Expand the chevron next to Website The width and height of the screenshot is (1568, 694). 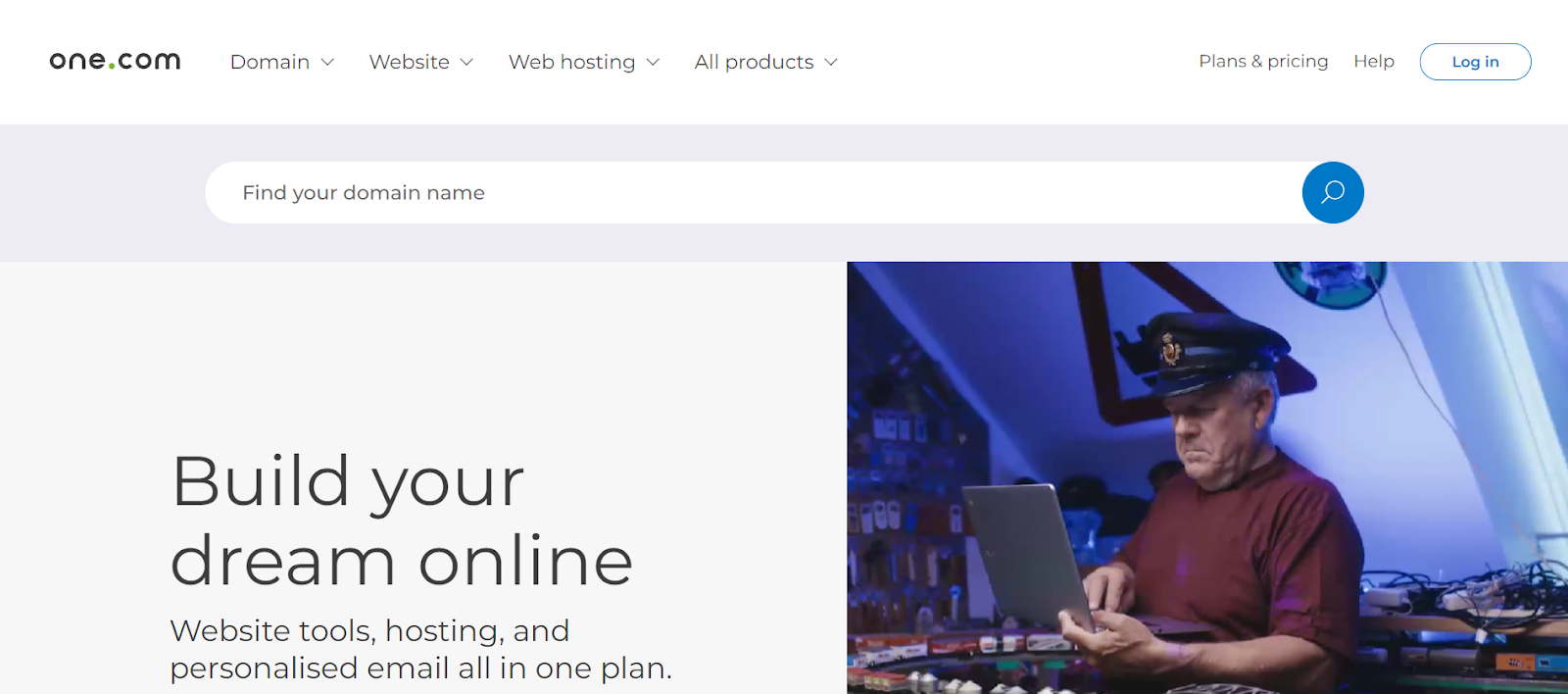click(x=466, y=63)
